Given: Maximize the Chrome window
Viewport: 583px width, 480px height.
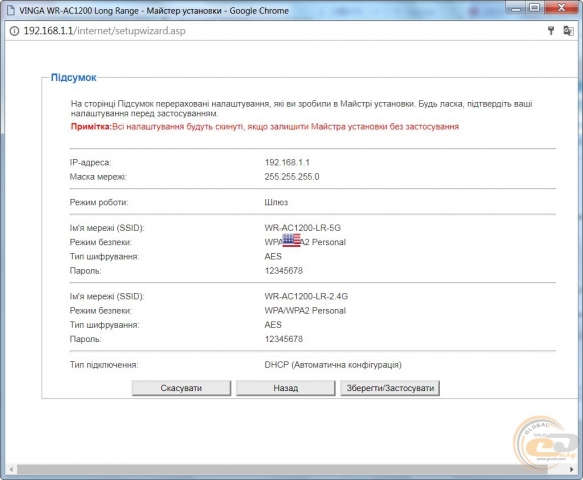Looking at the screenshot, I should (534, 8).
